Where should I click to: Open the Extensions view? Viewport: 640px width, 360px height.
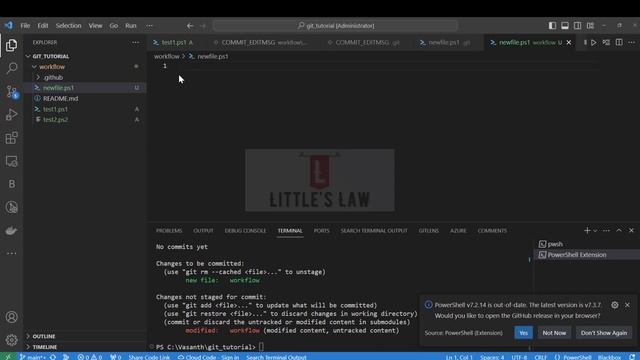(x=11, y=138)
